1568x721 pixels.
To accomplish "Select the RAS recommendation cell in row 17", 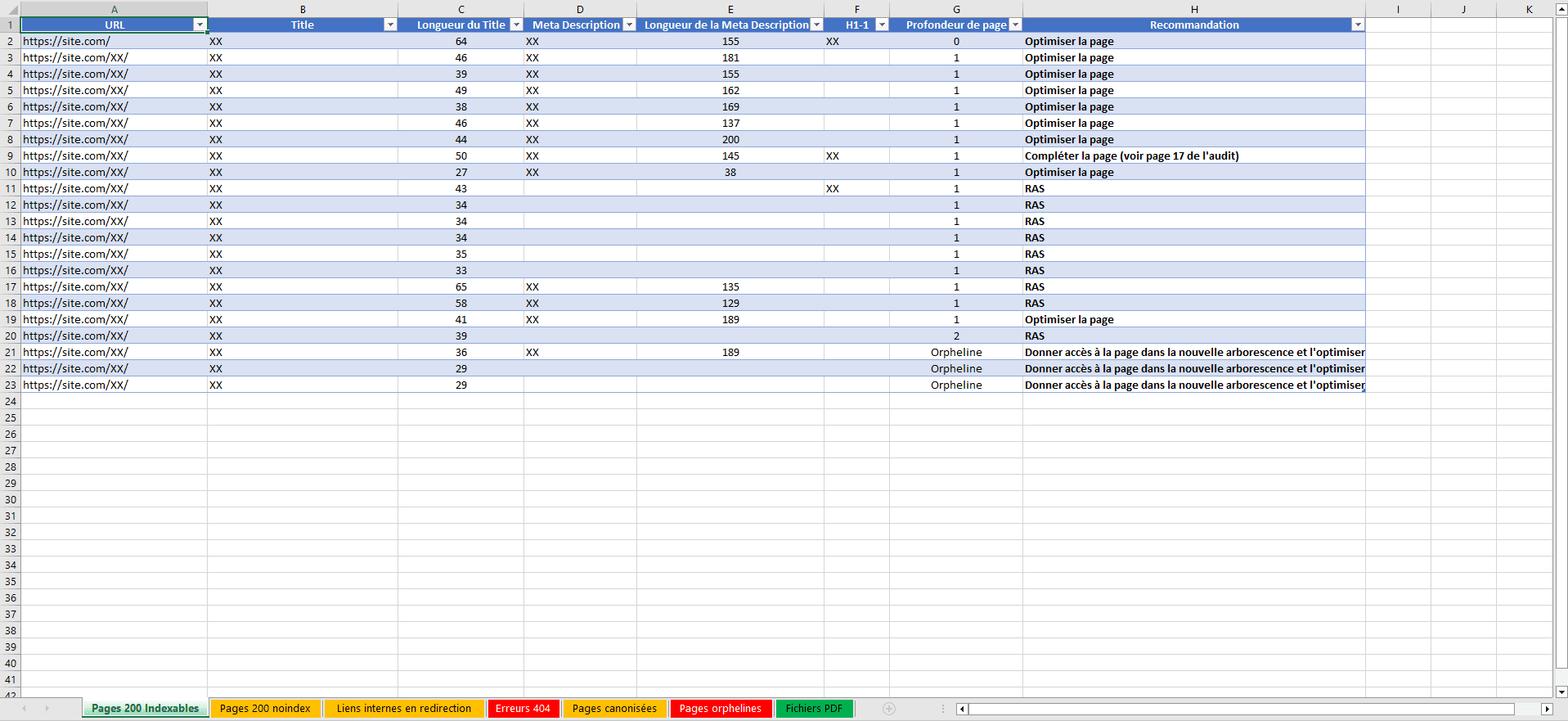I will click(1194, 286).
